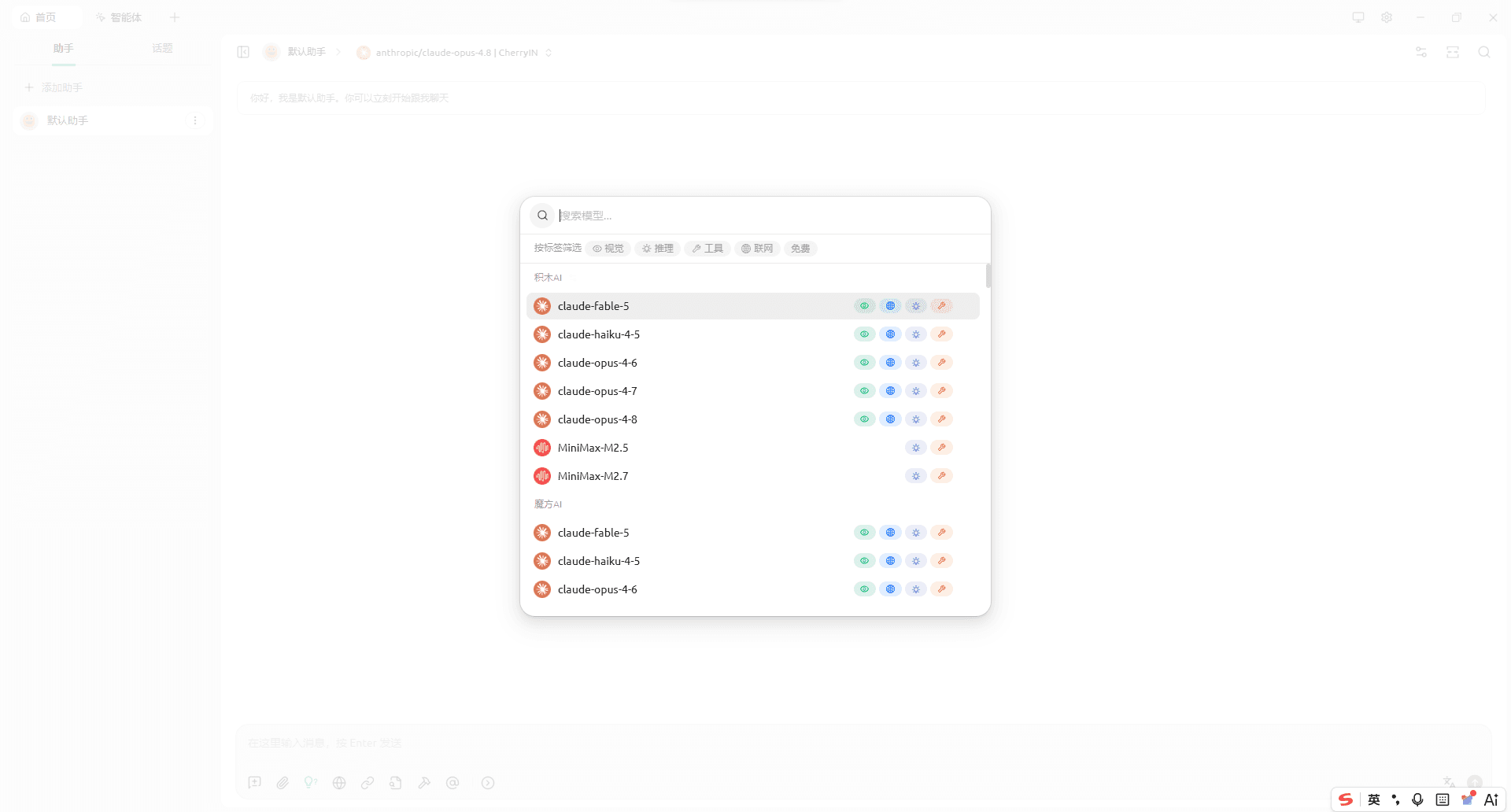The image size is (1511, 812).
Task: Click the send arrow button
Action: [1475, 782]
